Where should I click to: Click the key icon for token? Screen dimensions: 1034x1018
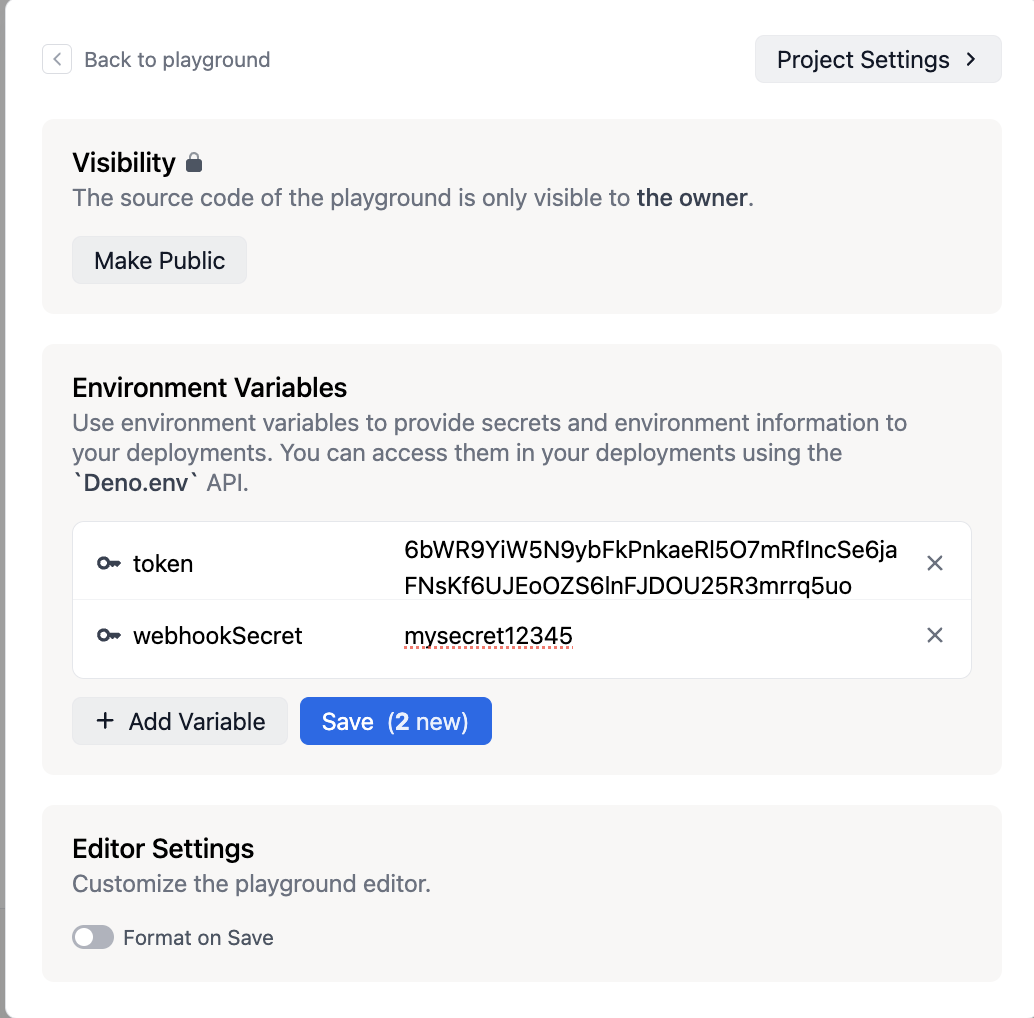coord(109,564)
